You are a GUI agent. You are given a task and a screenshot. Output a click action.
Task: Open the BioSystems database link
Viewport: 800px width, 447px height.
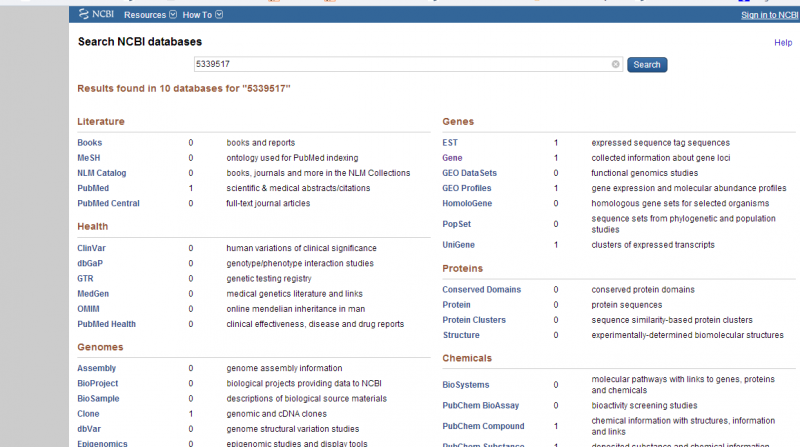coord(466,385)
